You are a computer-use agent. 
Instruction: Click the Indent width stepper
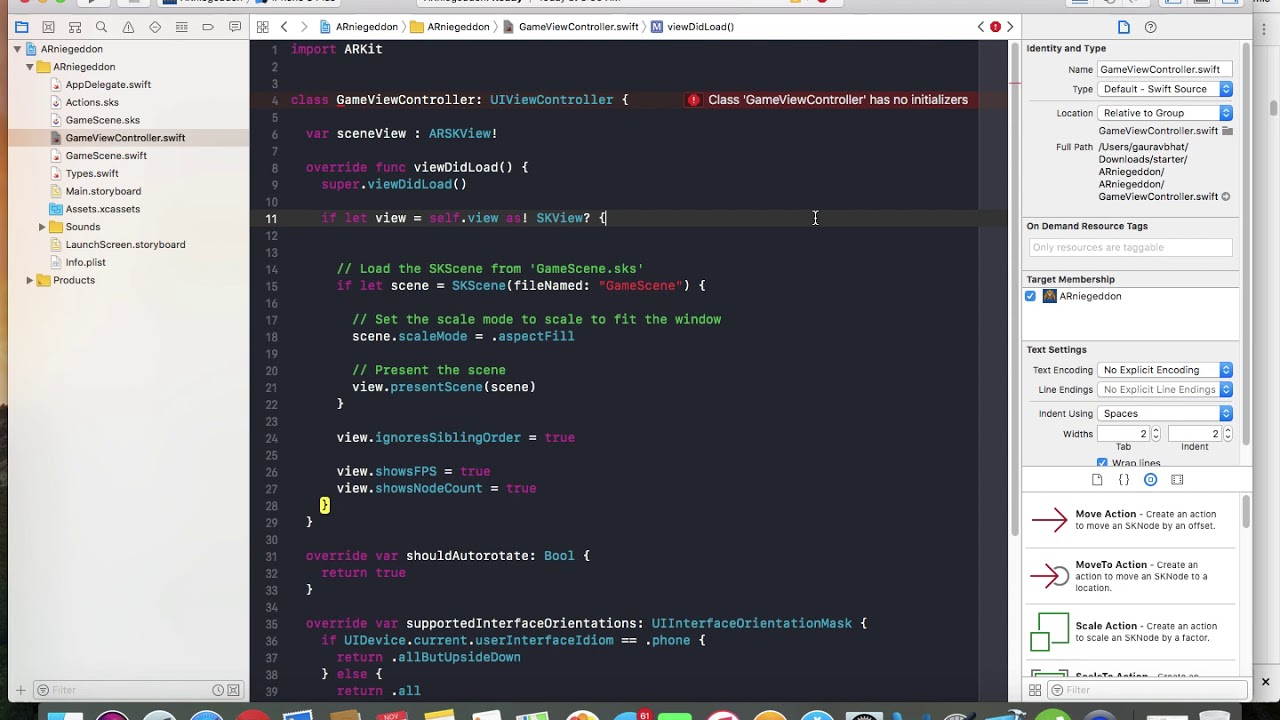[1228, 434]
